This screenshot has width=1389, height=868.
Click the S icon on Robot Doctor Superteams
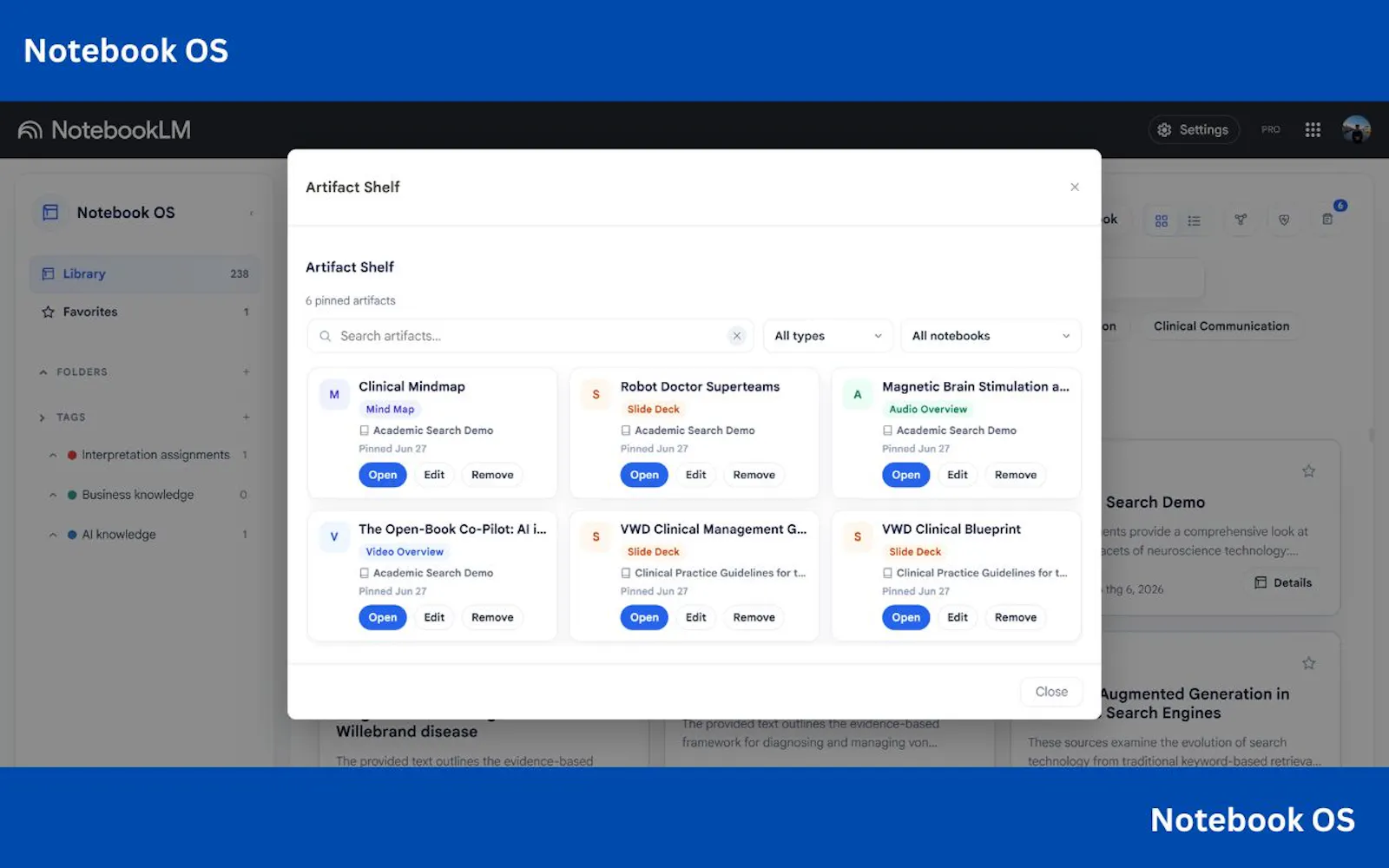tap(596, 395)
